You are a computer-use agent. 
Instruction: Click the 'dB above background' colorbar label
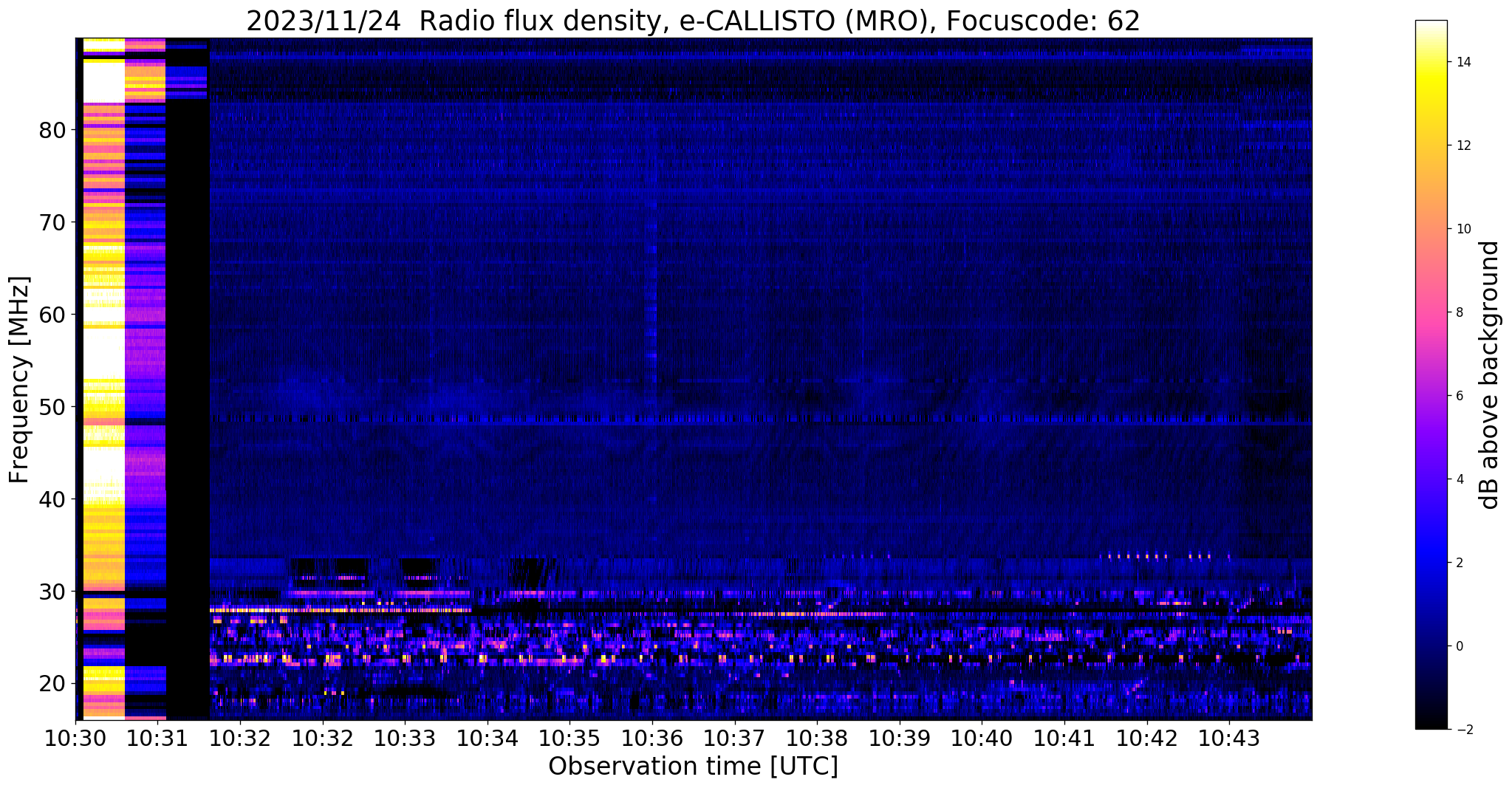[x=1490, y=375]
